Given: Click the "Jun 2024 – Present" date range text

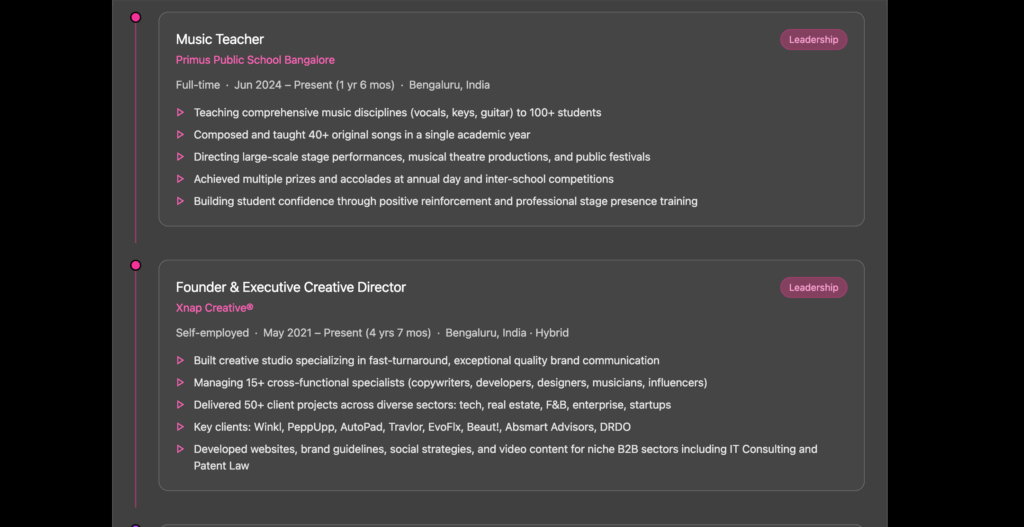Looking at the screenshot, I should click(x=314, y=85).
